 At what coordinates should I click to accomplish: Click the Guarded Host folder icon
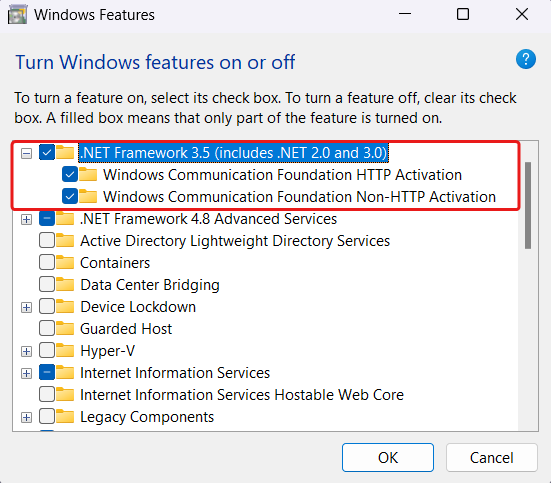pyautogui.click(x=65, y=329)
